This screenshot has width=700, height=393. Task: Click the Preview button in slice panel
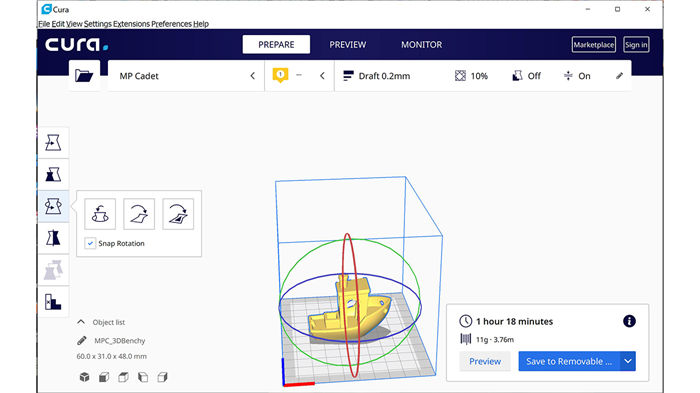pyautogui.click(x=485, y=361)
